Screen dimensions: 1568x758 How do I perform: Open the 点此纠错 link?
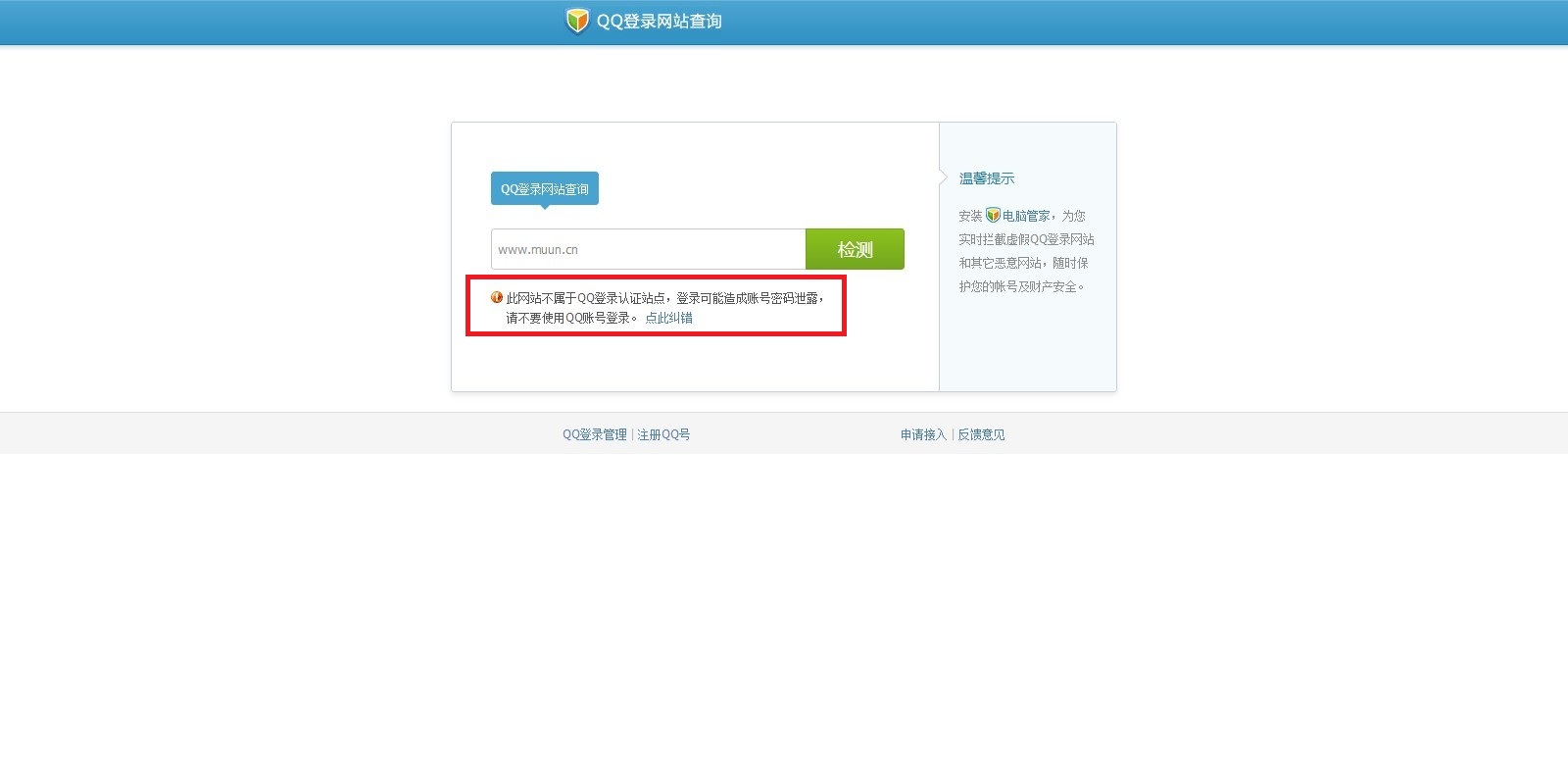pyautogui.click(x=668, y=318)
